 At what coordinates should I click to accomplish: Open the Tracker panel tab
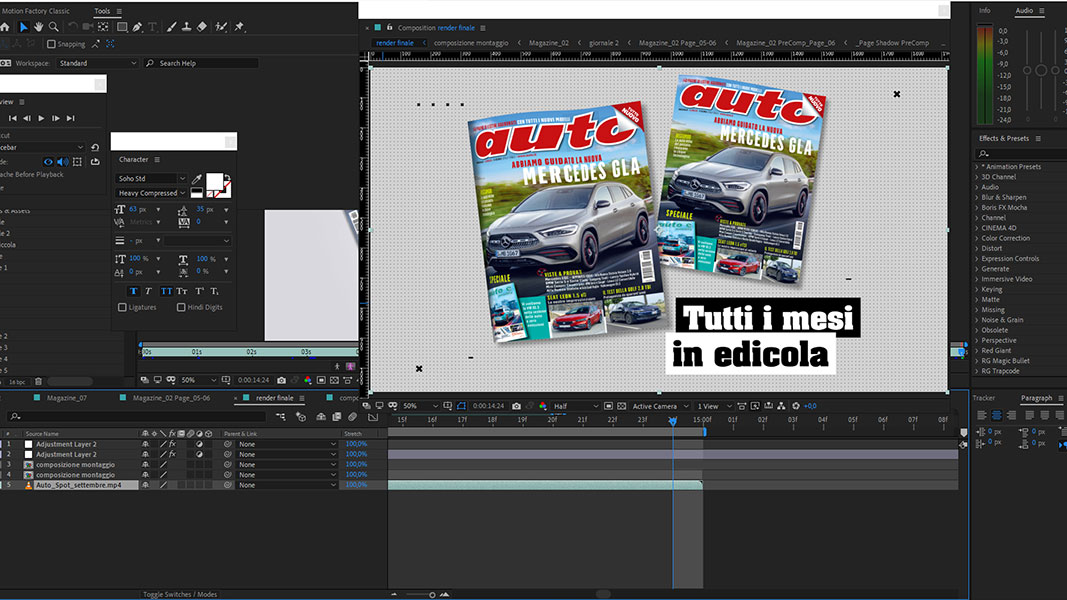point(983,398)
